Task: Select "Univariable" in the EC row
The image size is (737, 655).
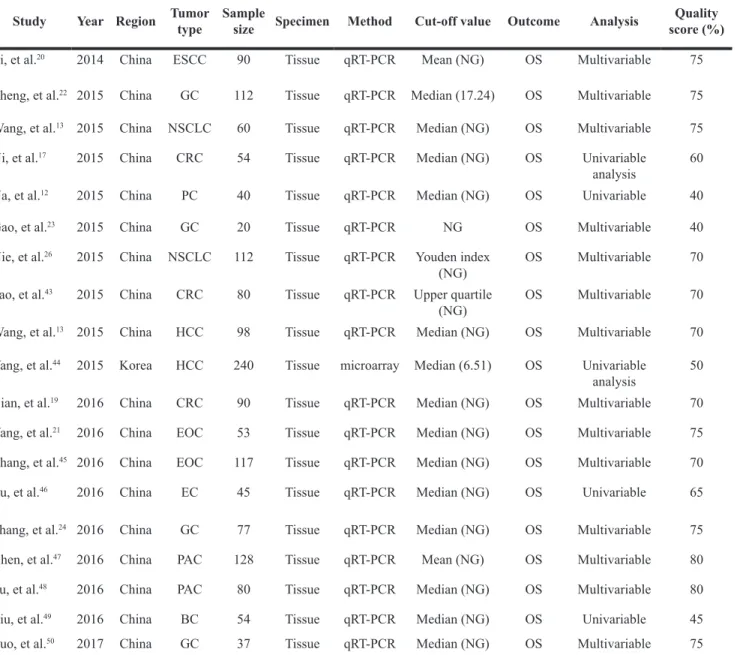Action: [x=614, y=492]
